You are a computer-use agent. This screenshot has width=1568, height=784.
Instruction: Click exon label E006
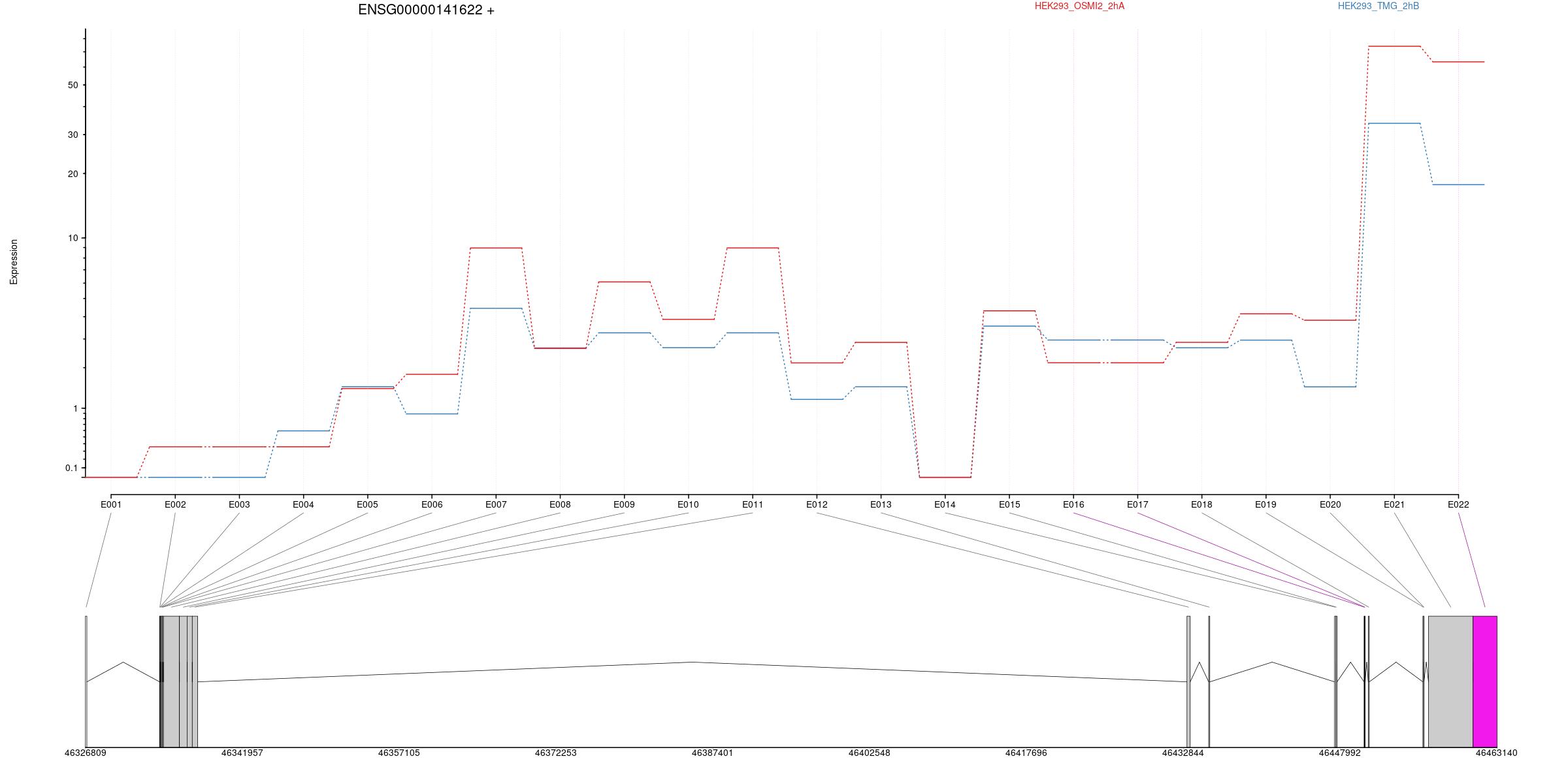[x=432, y=504]
